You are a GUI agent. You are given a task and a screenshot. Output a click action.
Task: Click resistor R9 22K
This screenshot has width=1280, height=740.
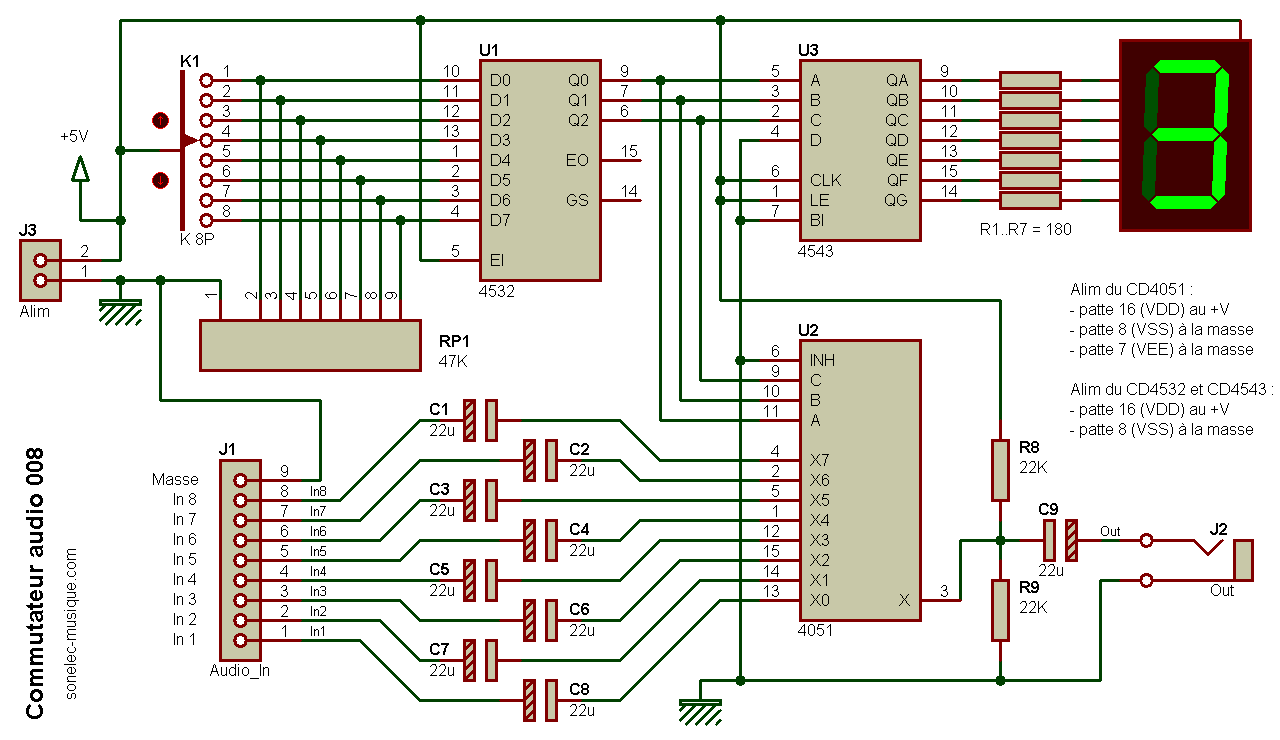(1000, 610)
